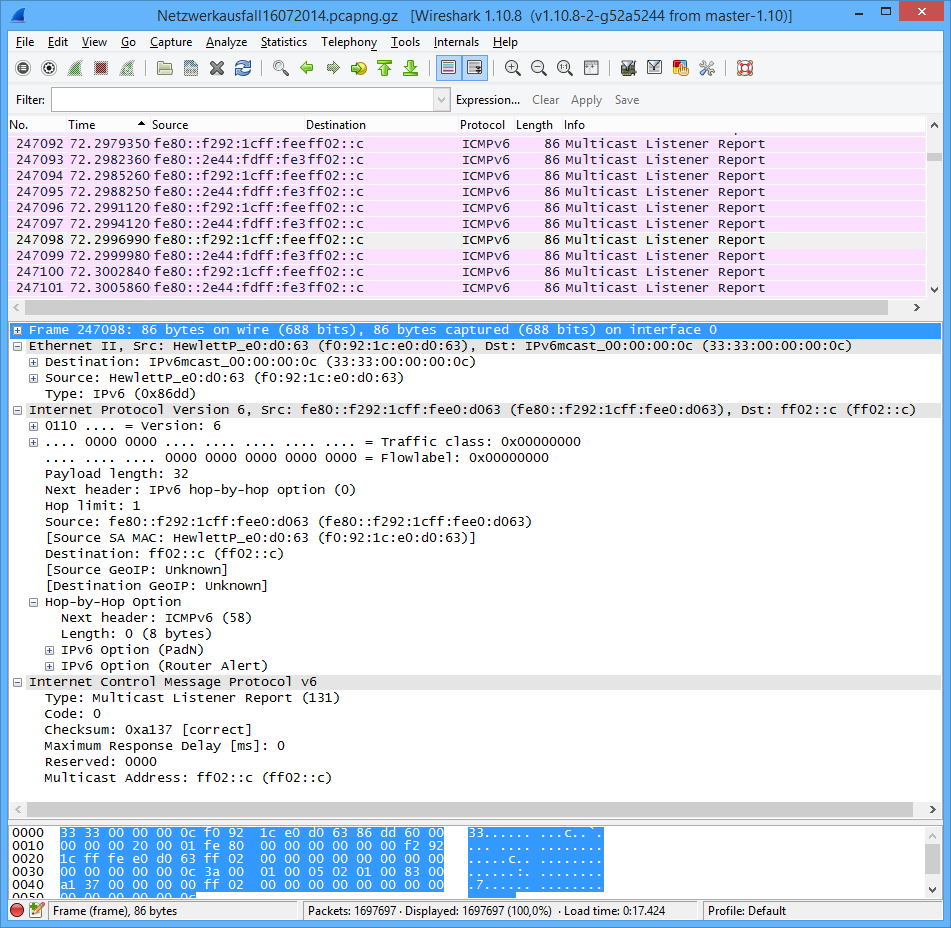Screen dimensions: 951x928
Task: Save this capture file icon
Action: pos(190,68)
